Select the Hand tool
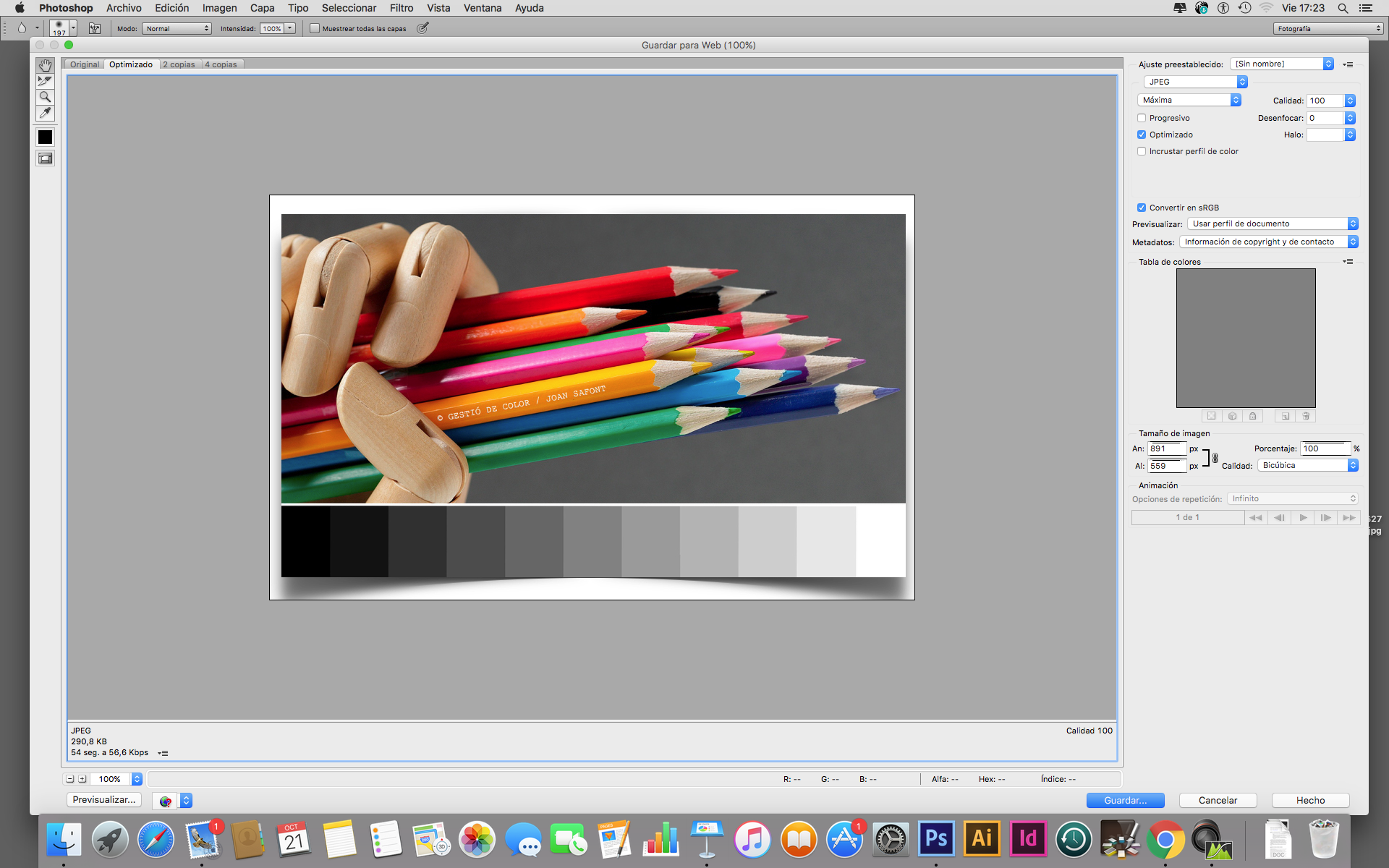The width and height of the screenshot is (1389, 868). tap(45, 65)
